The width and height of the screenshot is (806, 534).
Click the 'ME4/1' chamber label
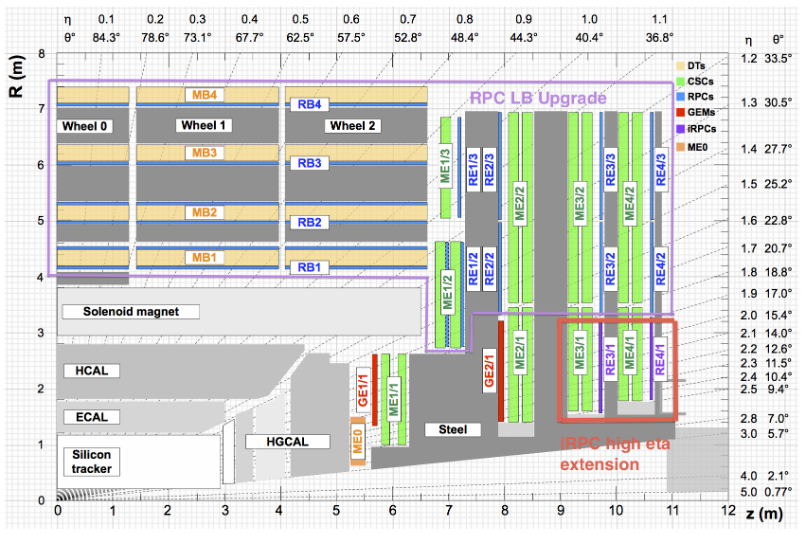pos(630,352)
